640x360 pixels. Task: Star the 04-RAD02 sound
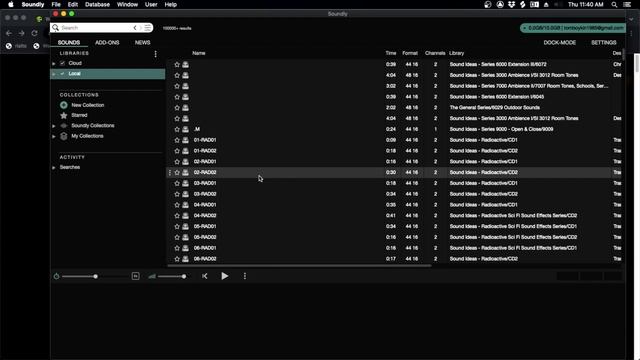click(x=177, y=216)
